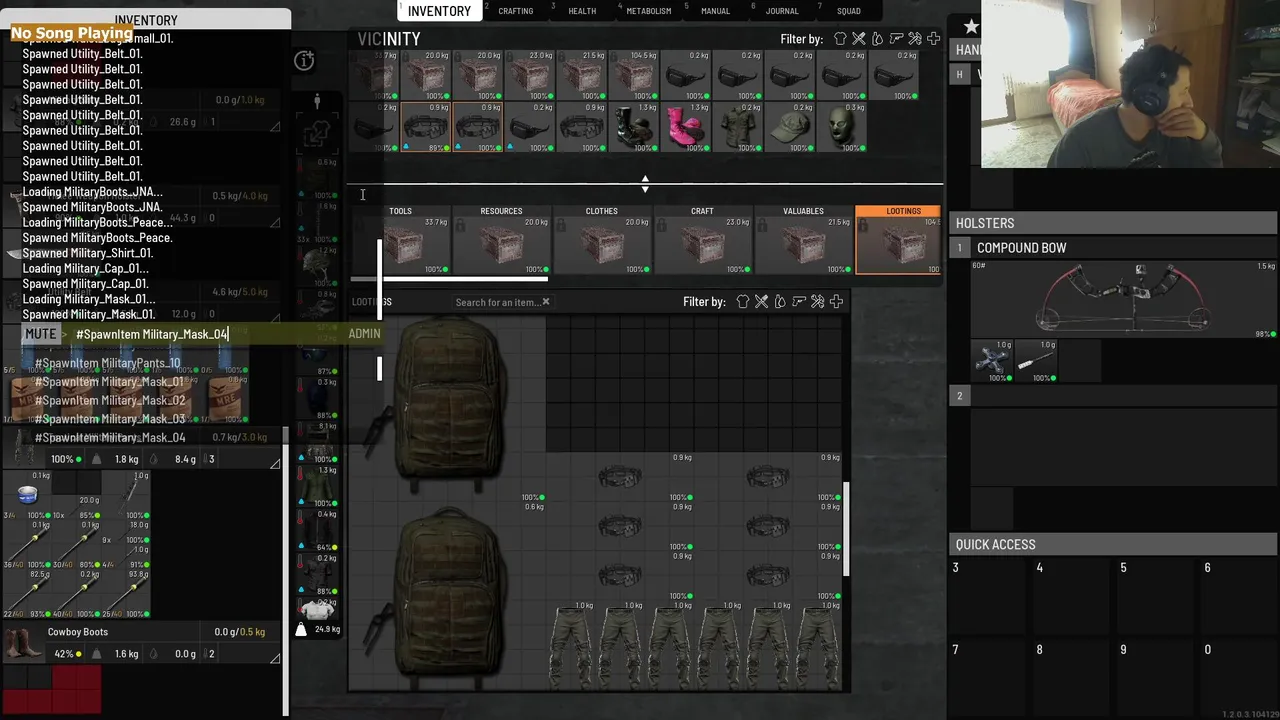Open the CRAFT chest tab
The width and height of the screenshot is (1280, 720).
703,240
